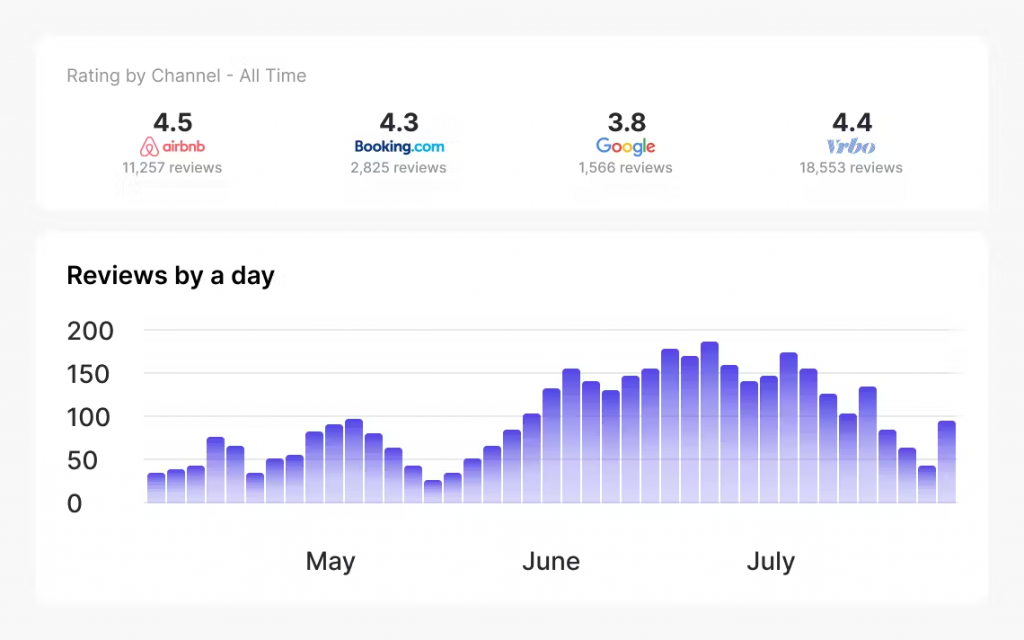The height and width of the screenshot is (640, 1024).
Task: Click the 1,566 Google reviews count
Action: coord(626,167)
